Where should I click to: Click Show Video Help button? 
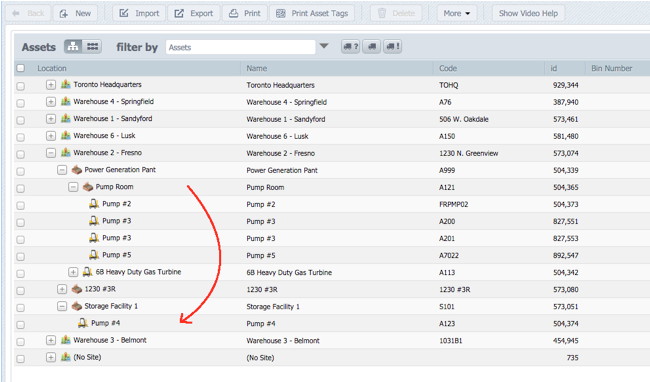tap(528, 13)
